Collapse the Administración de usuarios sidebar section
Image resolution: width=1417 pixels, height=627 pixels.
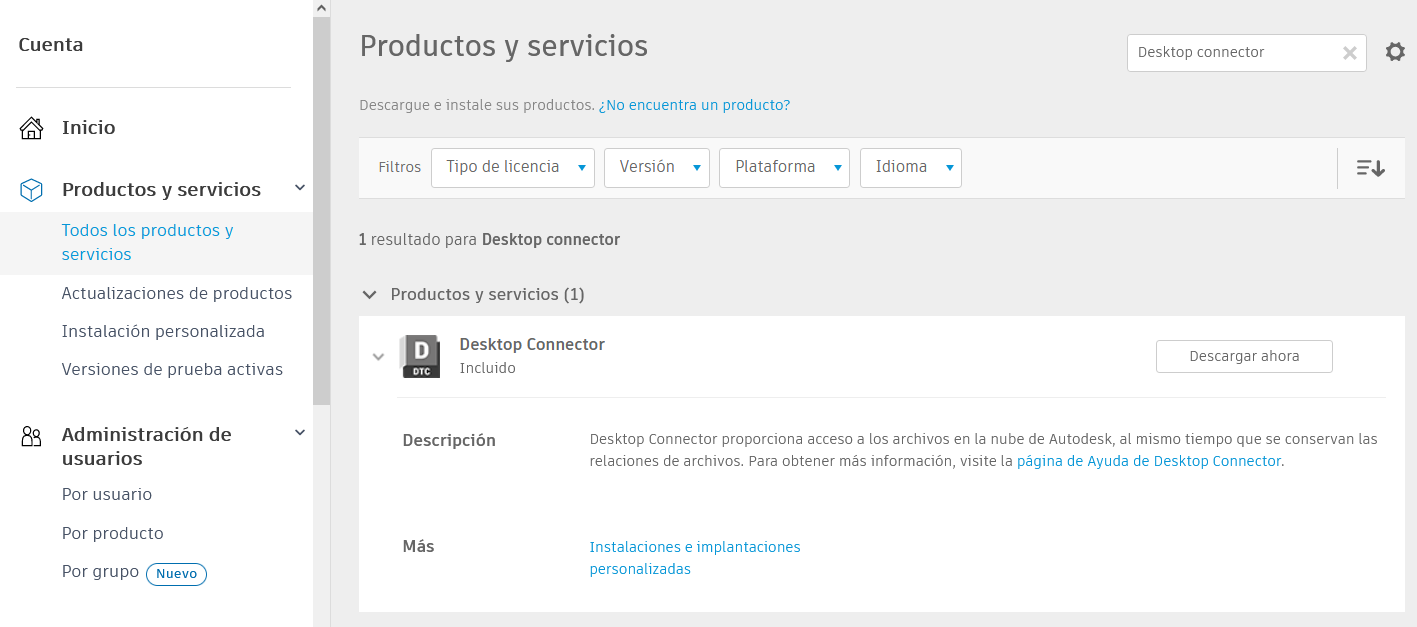coord(299,433)
